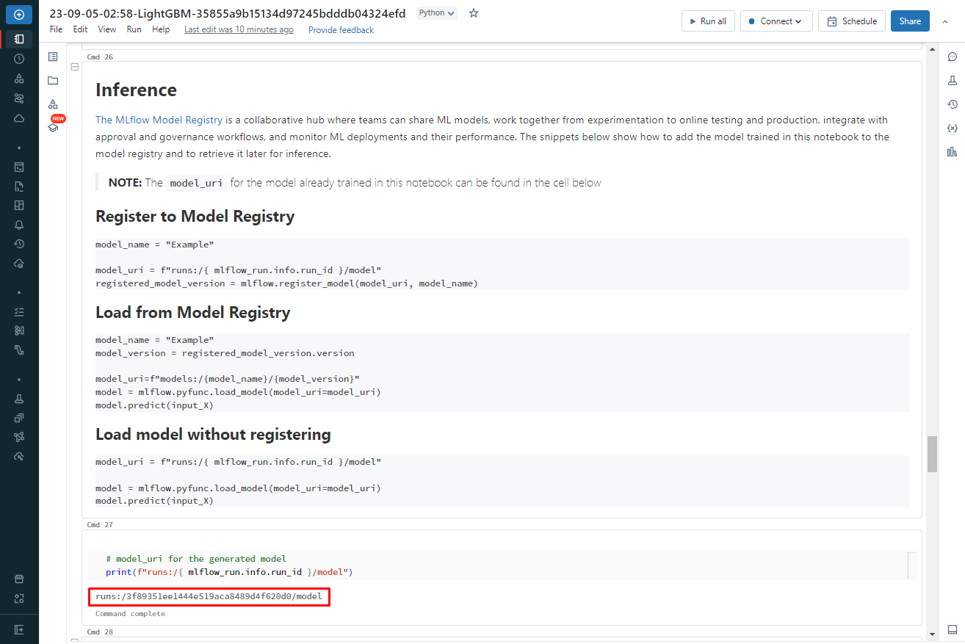Click the Share button
This screenshot has height=644, width=965.
[x=909, y=21]
